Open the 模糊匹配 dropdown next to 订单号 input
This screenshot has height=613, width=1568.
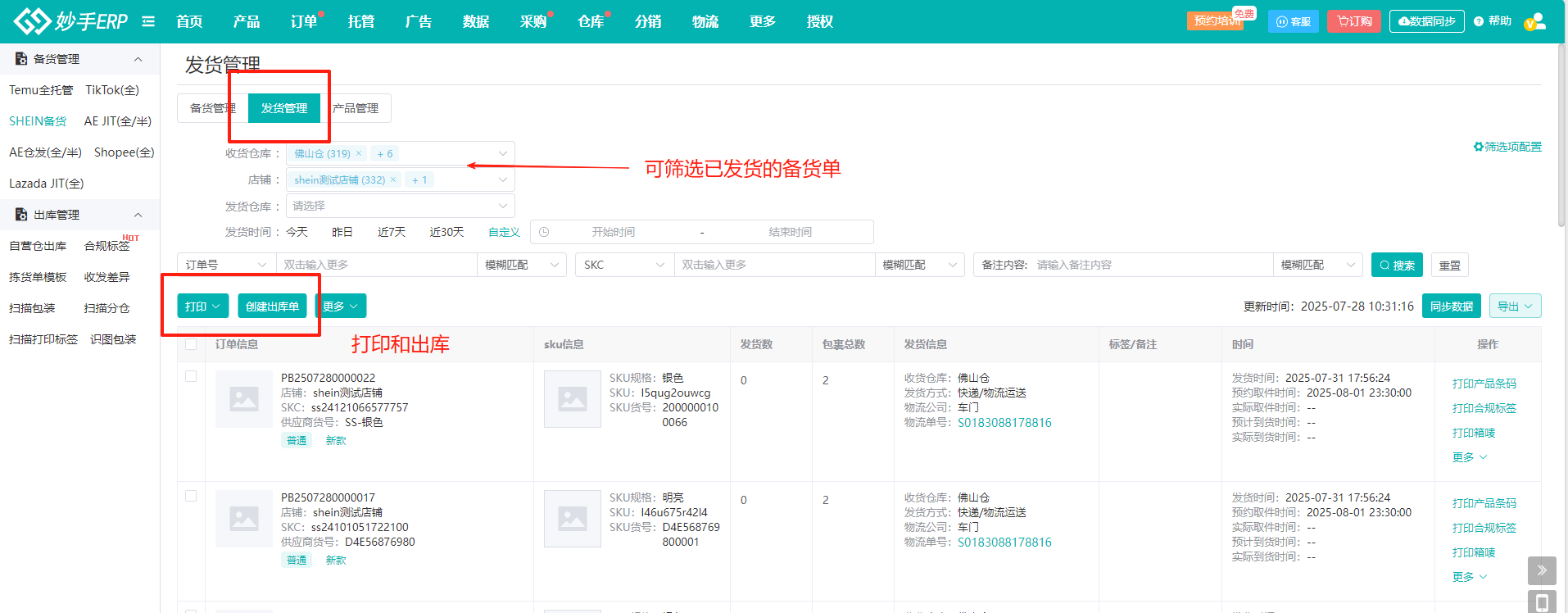[x=522, y=265]
